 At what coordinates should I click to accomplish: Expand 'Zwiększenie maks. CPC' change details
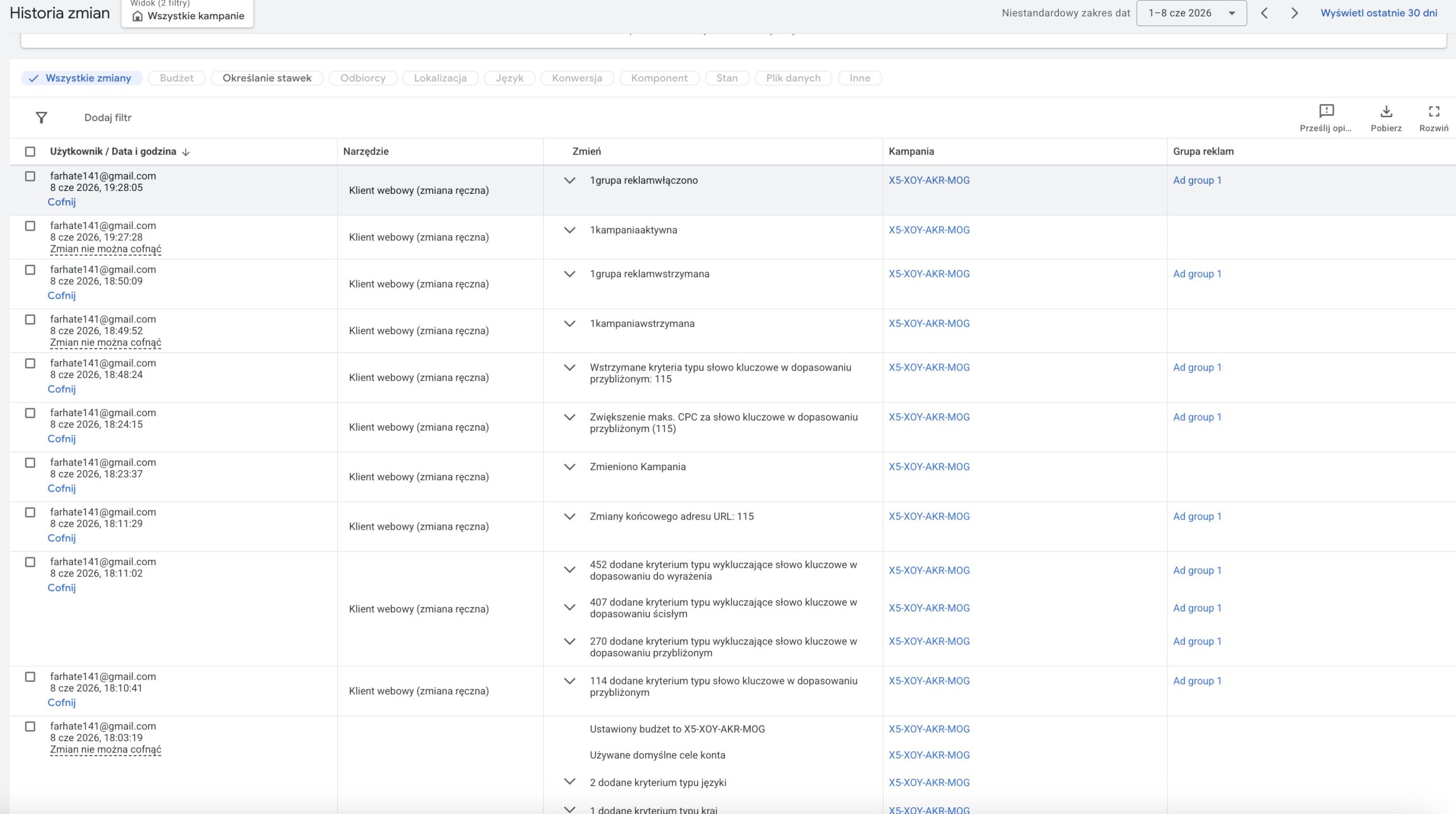click(x=569, y=417)
